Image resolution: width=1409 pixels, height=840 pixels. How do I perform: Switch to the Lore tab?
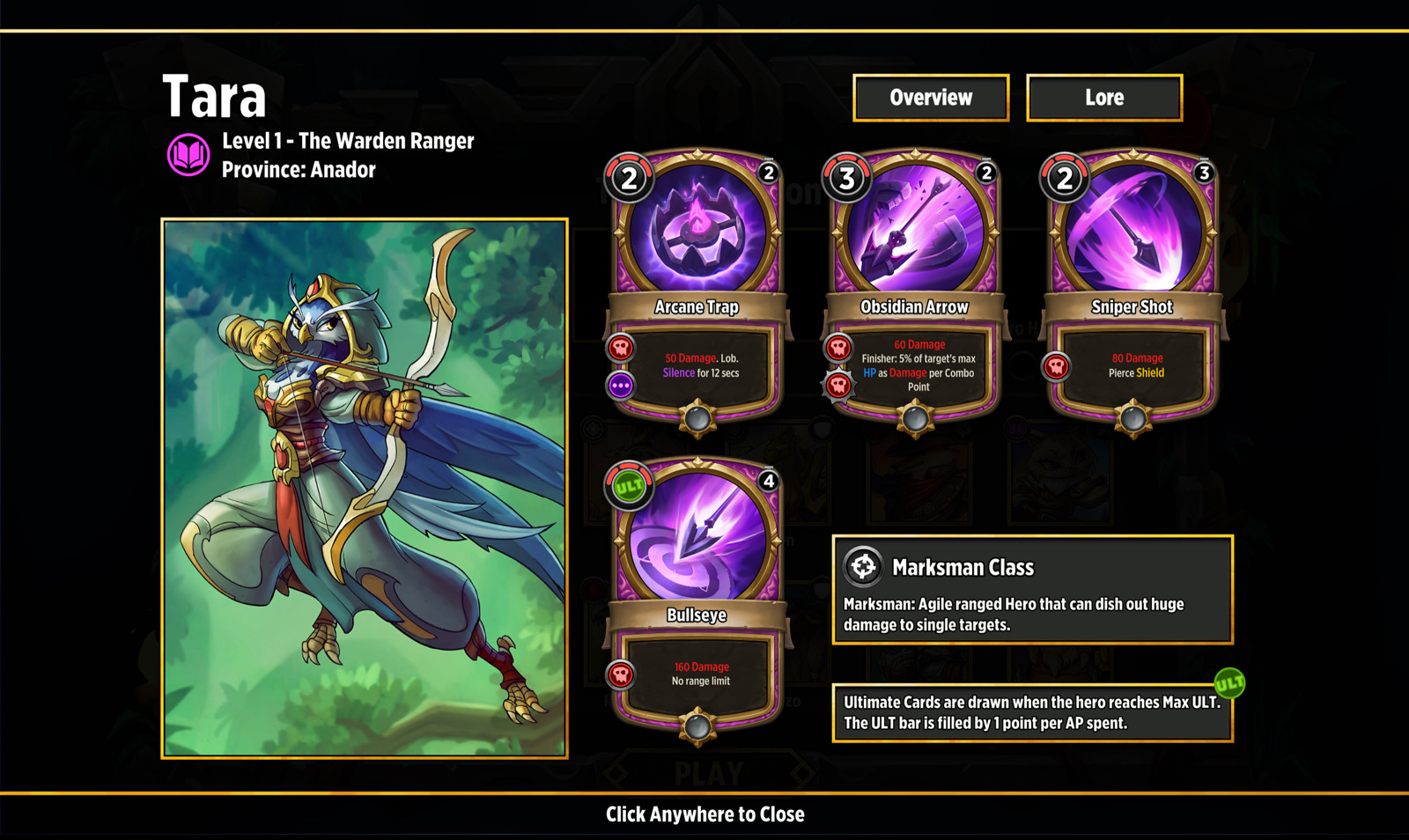[1104, 98]
